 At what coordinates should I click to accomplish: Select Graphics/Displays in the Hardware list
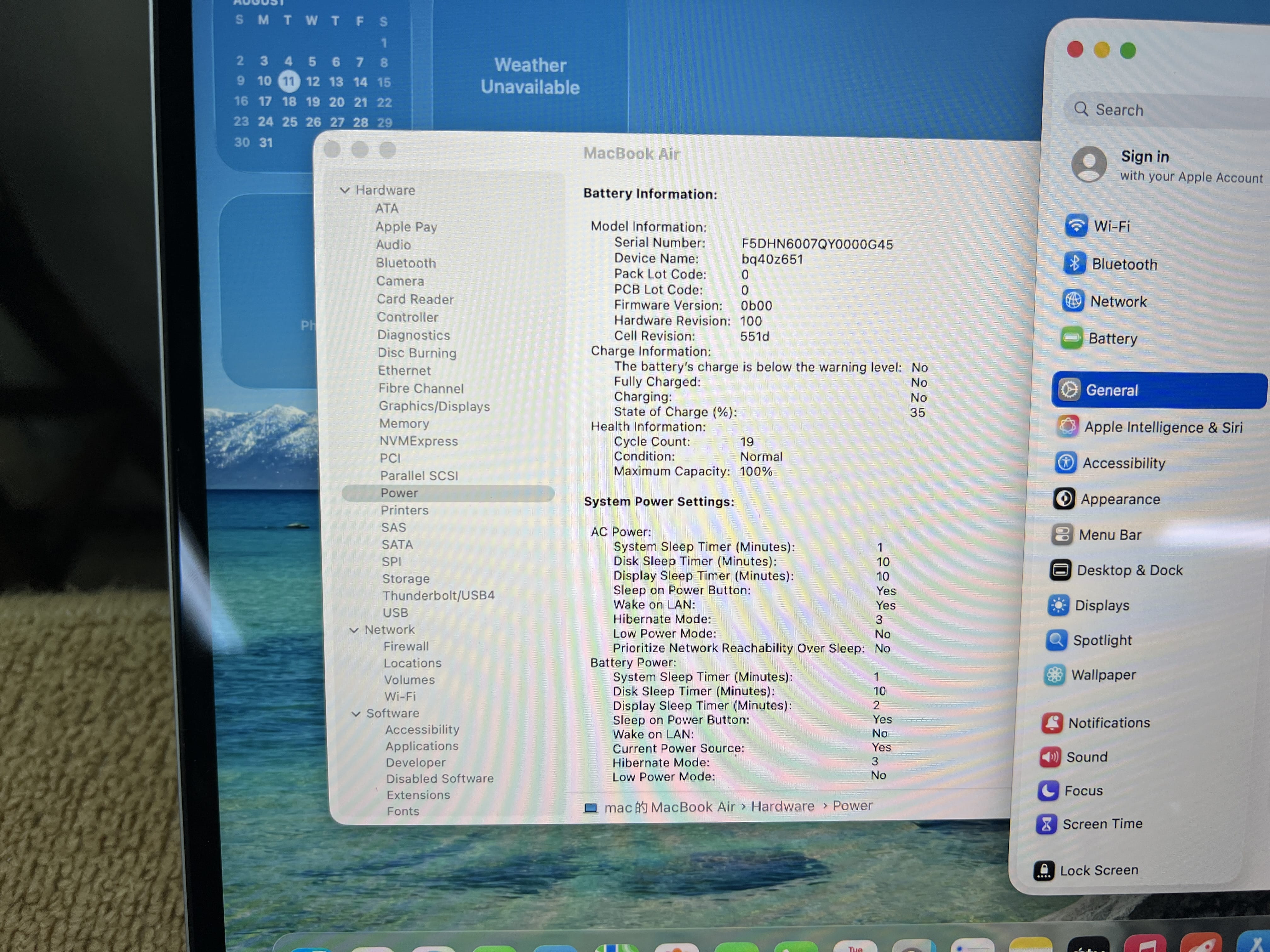point(434,406)
